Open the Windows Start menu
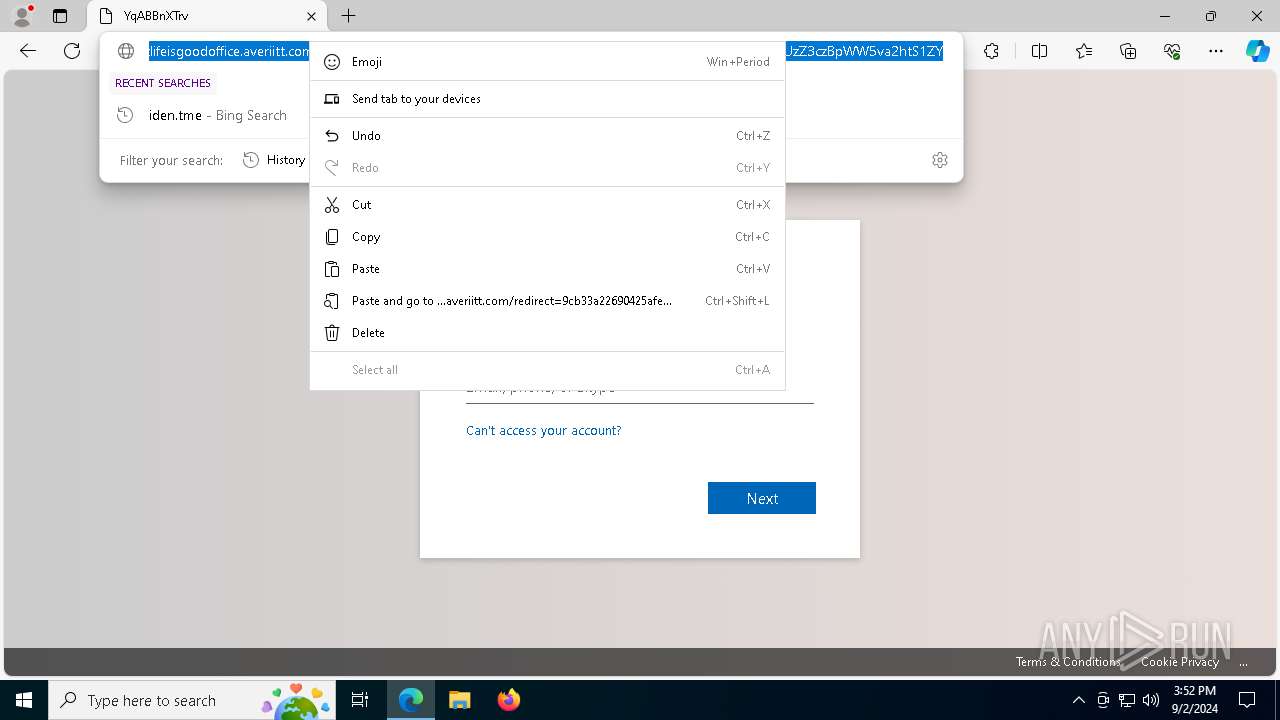This screenshot has height=720, width=1280. [x=24, y=700]
